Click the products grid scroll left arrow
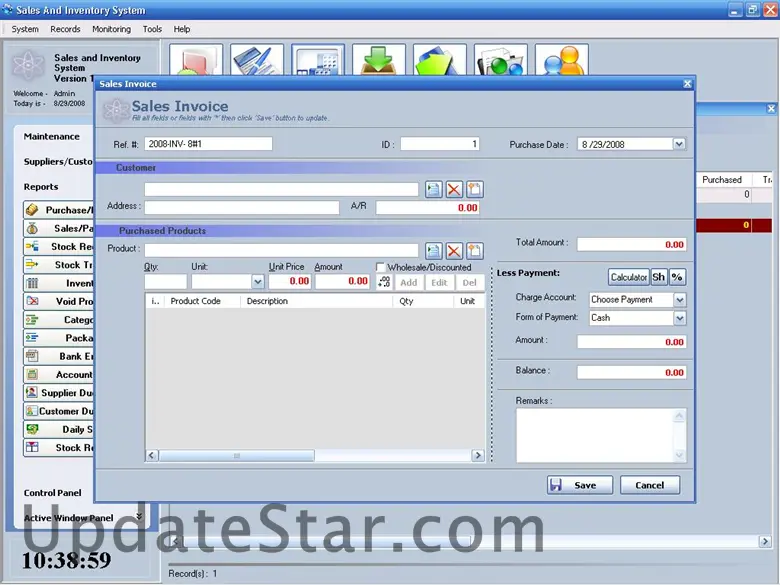 pyautogui.click(x=152, y=455)
